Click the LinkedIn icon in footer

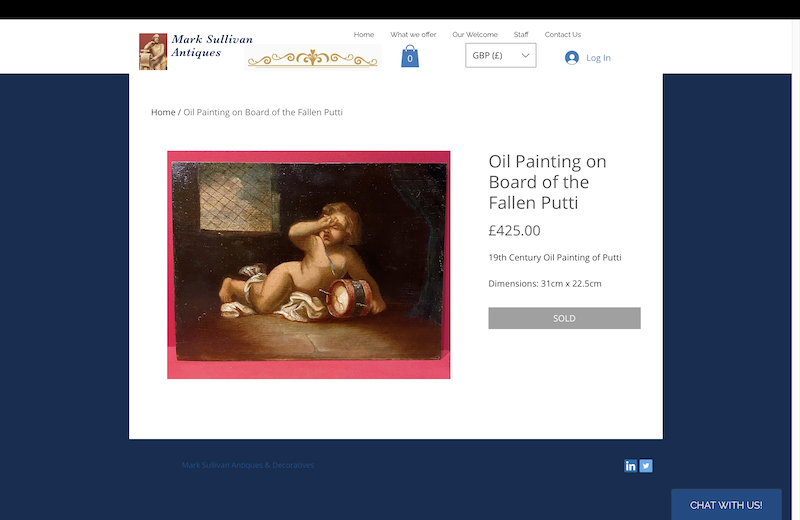(631, 465)
